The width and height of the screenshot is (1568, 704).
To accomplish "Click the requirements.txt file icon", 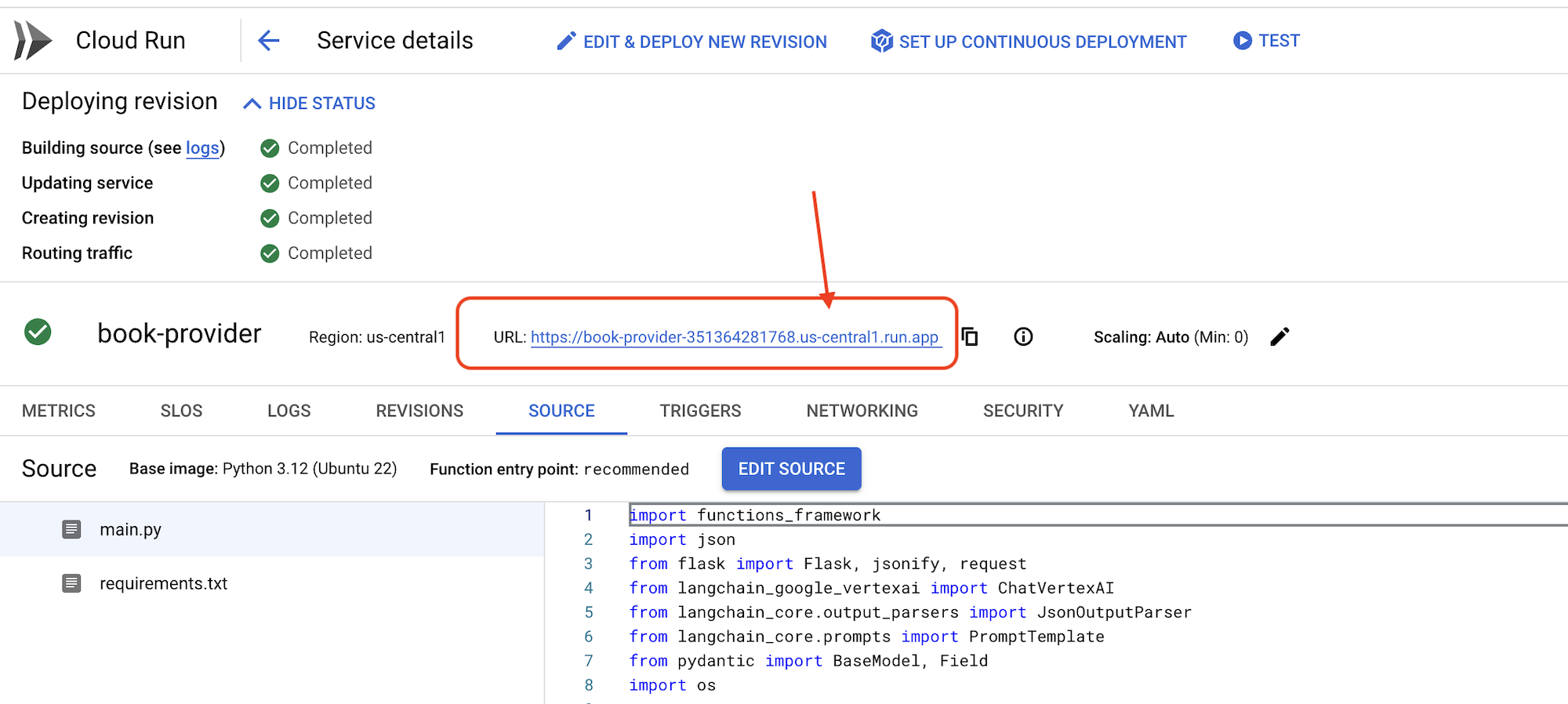I will [71, 584].
